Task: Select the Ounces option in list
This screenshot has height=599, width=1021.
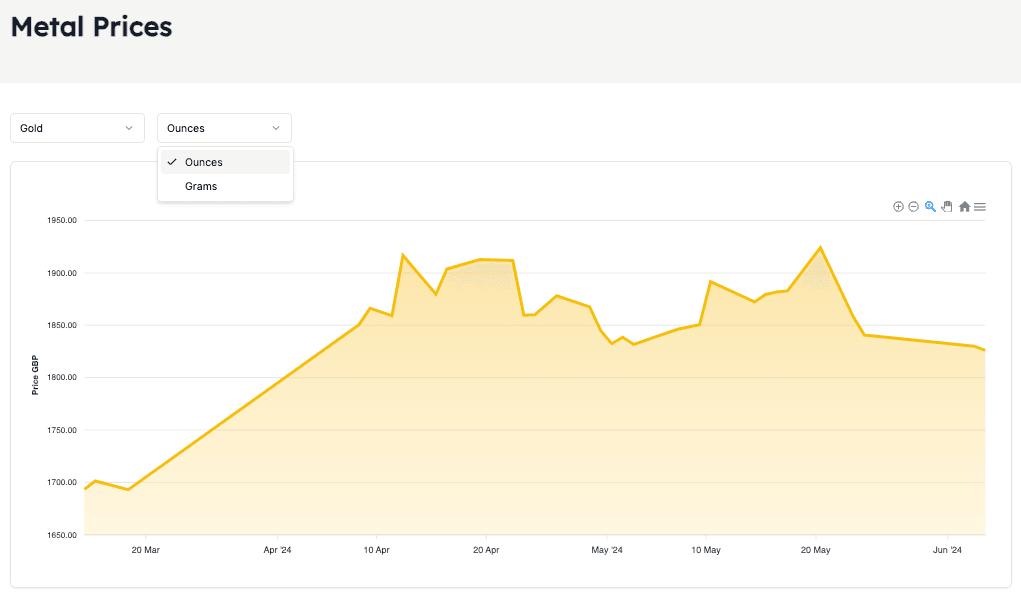Action: click(x=204, y=162)
